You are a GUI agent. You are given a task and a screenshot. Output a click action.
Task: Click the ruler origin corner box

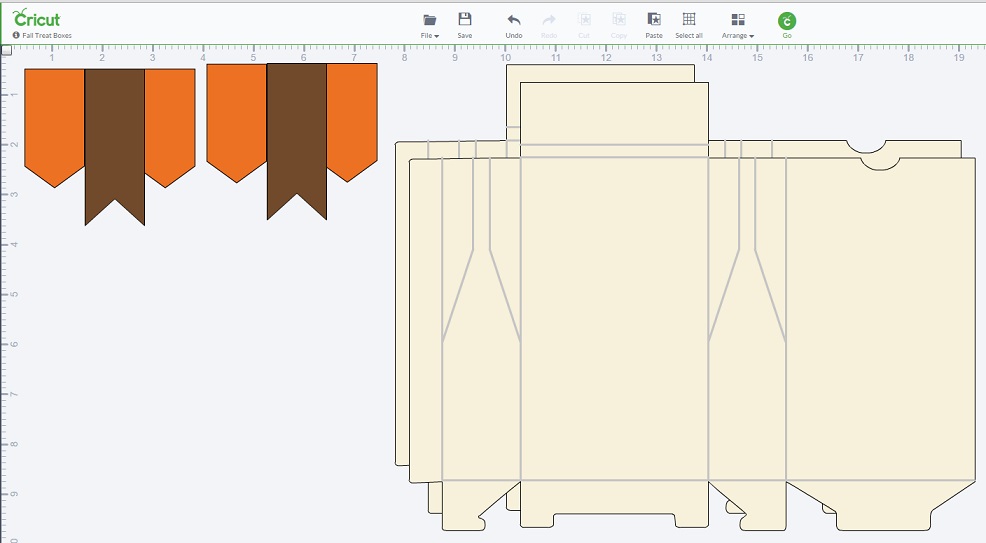click(6, 50)
